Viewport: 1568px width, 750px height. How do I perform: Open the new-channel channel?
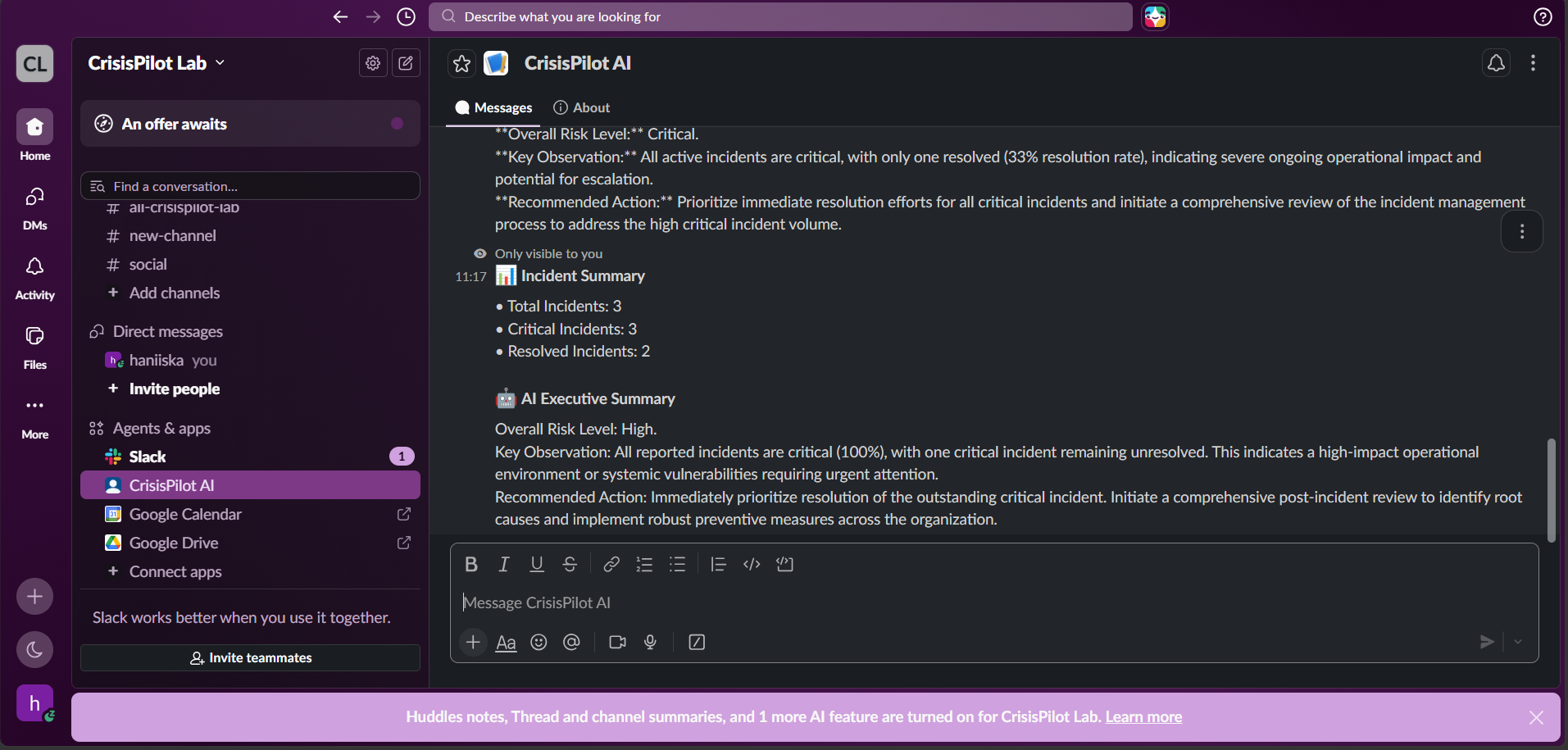[250, 236]
